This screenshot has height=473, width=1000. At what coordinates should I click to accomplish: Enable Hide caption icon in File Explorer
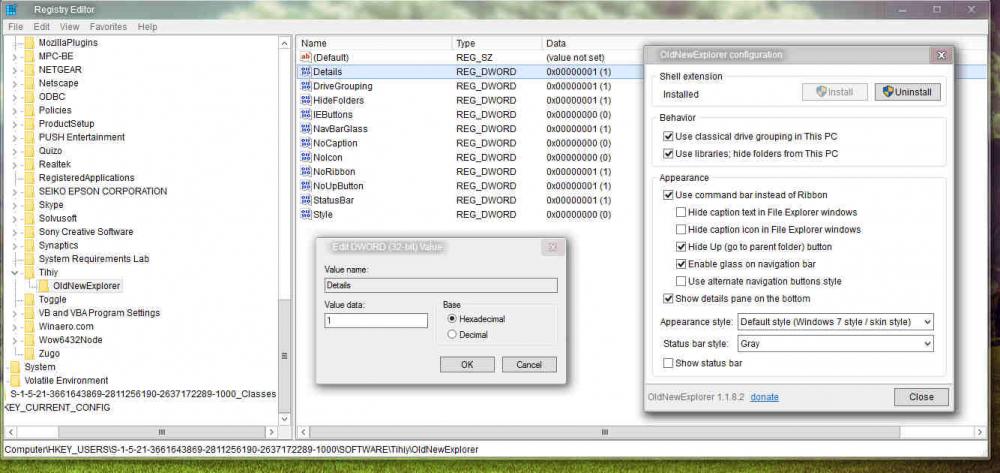[681, 229]
